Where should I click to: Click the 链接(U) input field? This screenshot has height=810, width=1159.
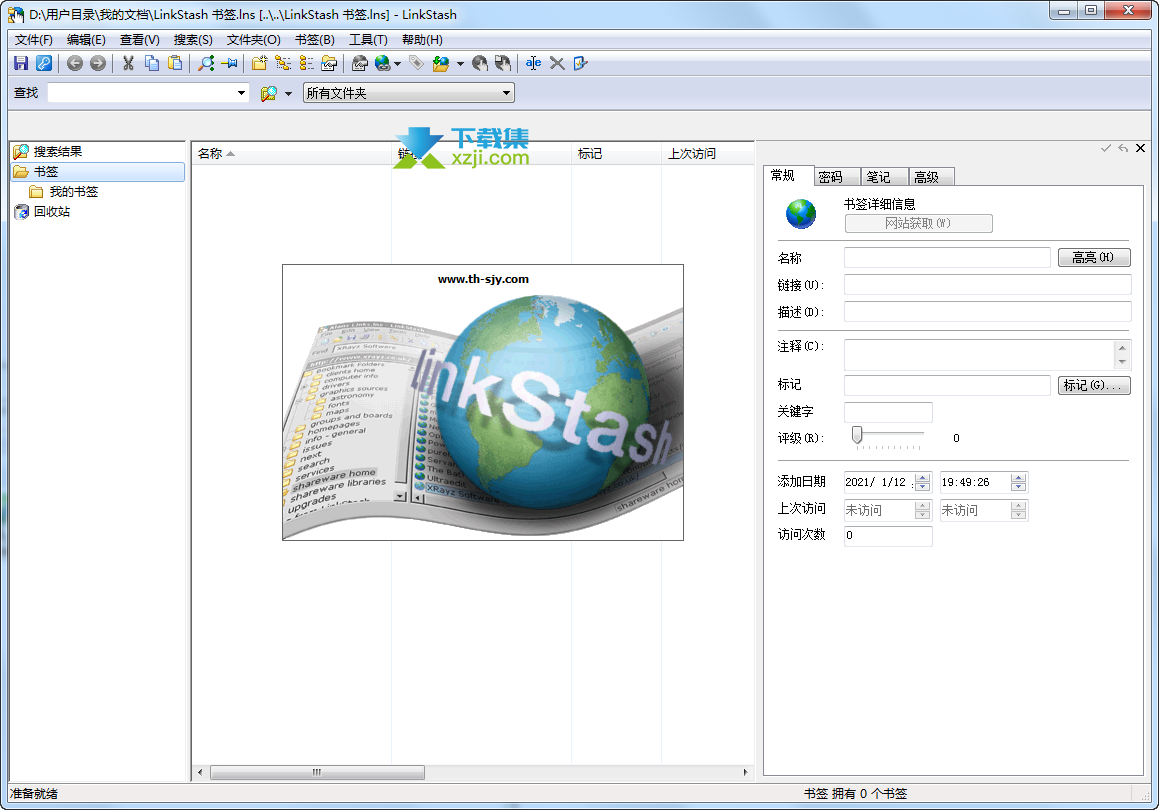tap(988, 285)
